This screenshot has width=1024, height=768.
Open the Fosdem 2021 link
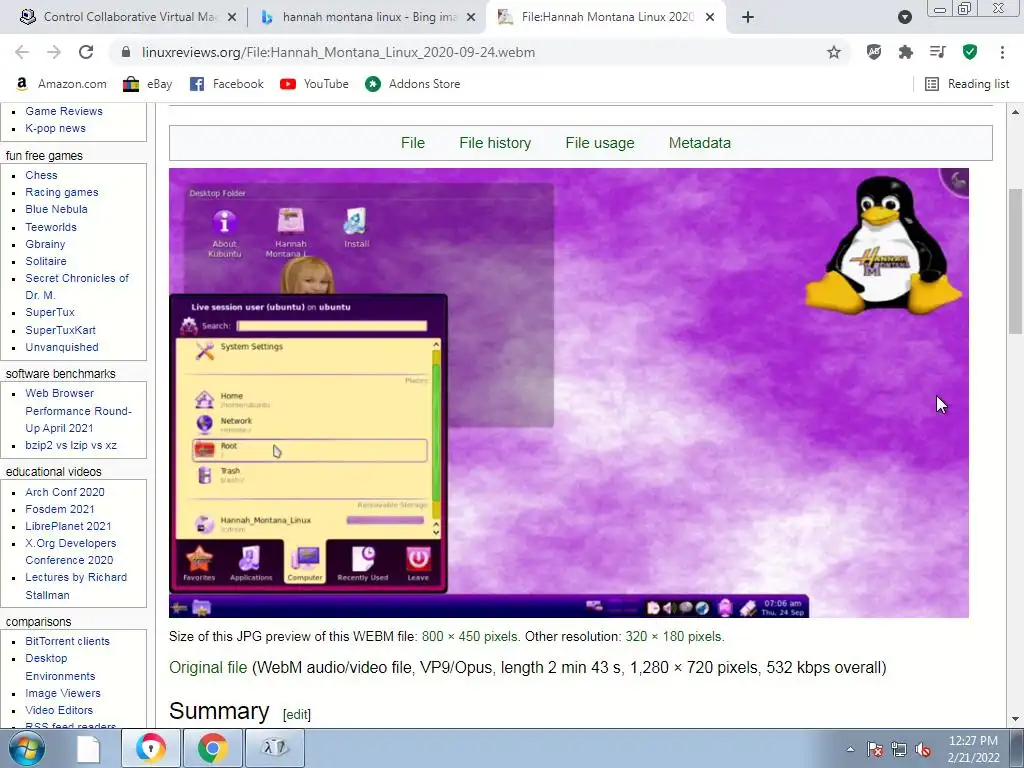point(59,509)
